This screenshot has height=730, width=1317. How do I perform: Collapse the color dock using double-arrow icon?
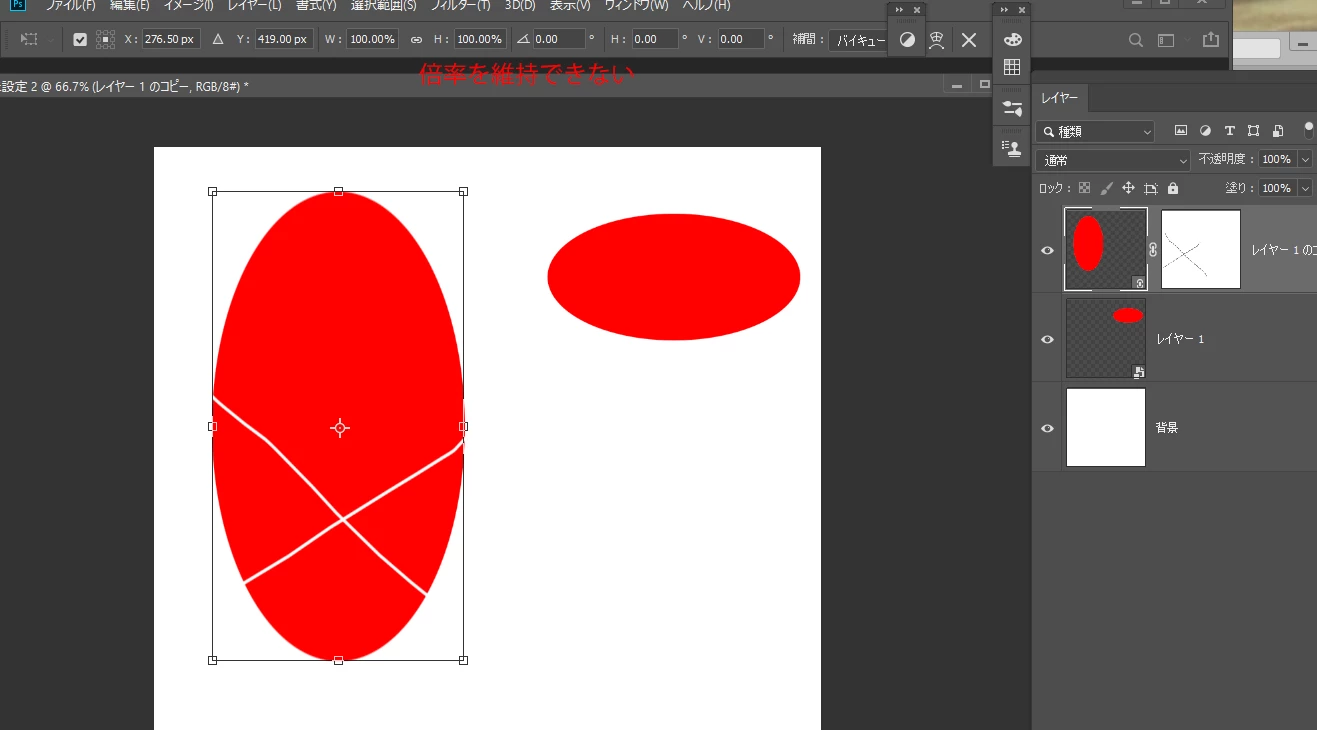coord(1004,9)
